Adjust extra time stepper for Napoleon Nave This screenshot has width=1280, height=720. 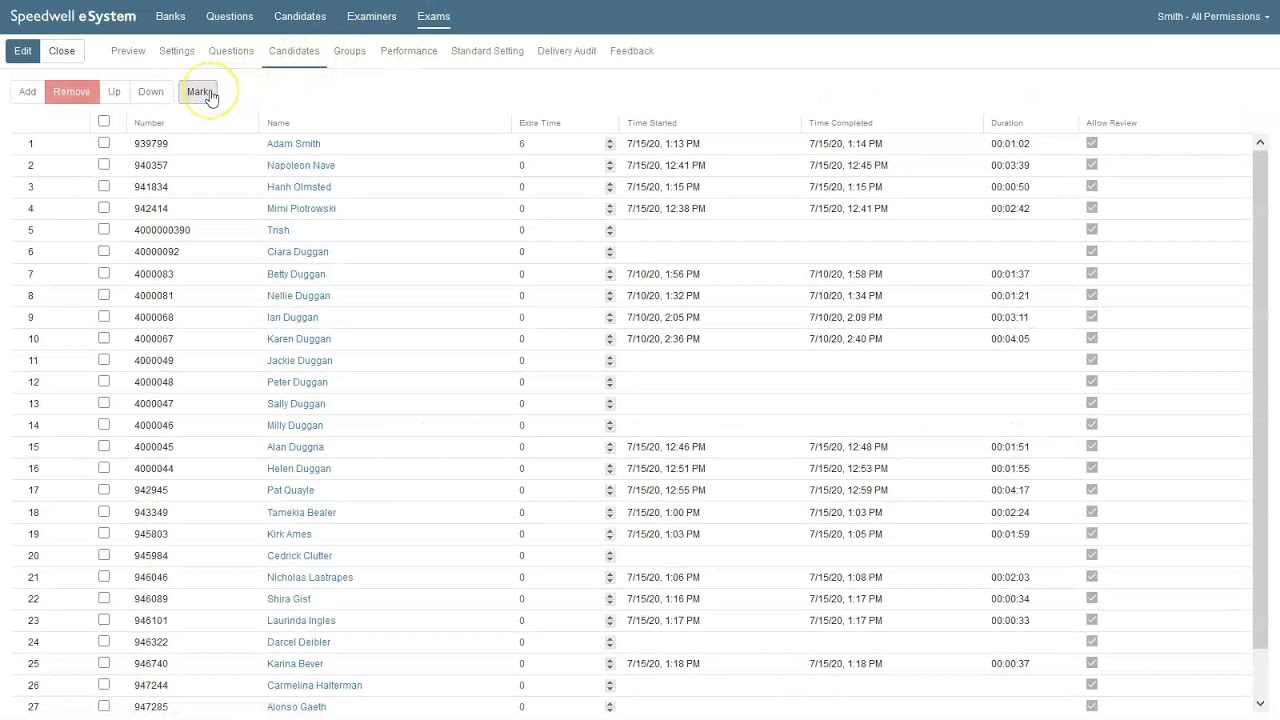click(609, 166)
